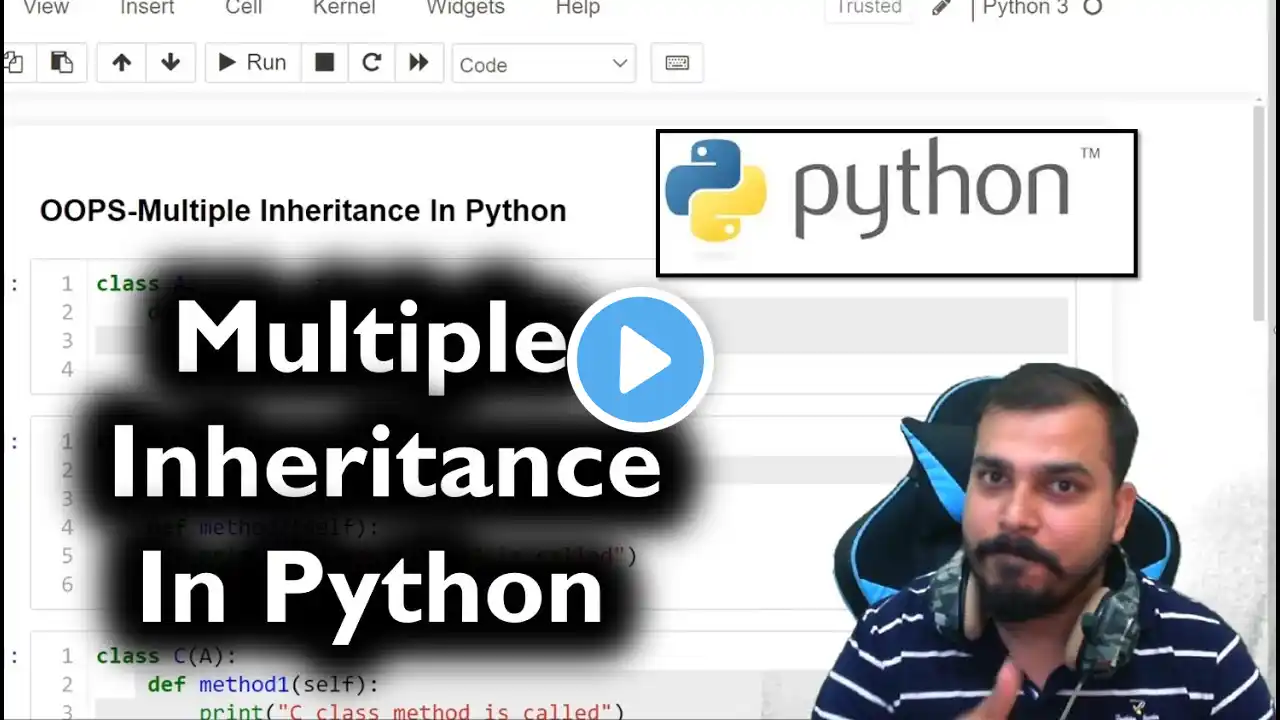The height and width of the screenshot is (720, 1280).
Task: Click the line "def method1(self):"
Action: pyautogui.click(x=263, y=685)
